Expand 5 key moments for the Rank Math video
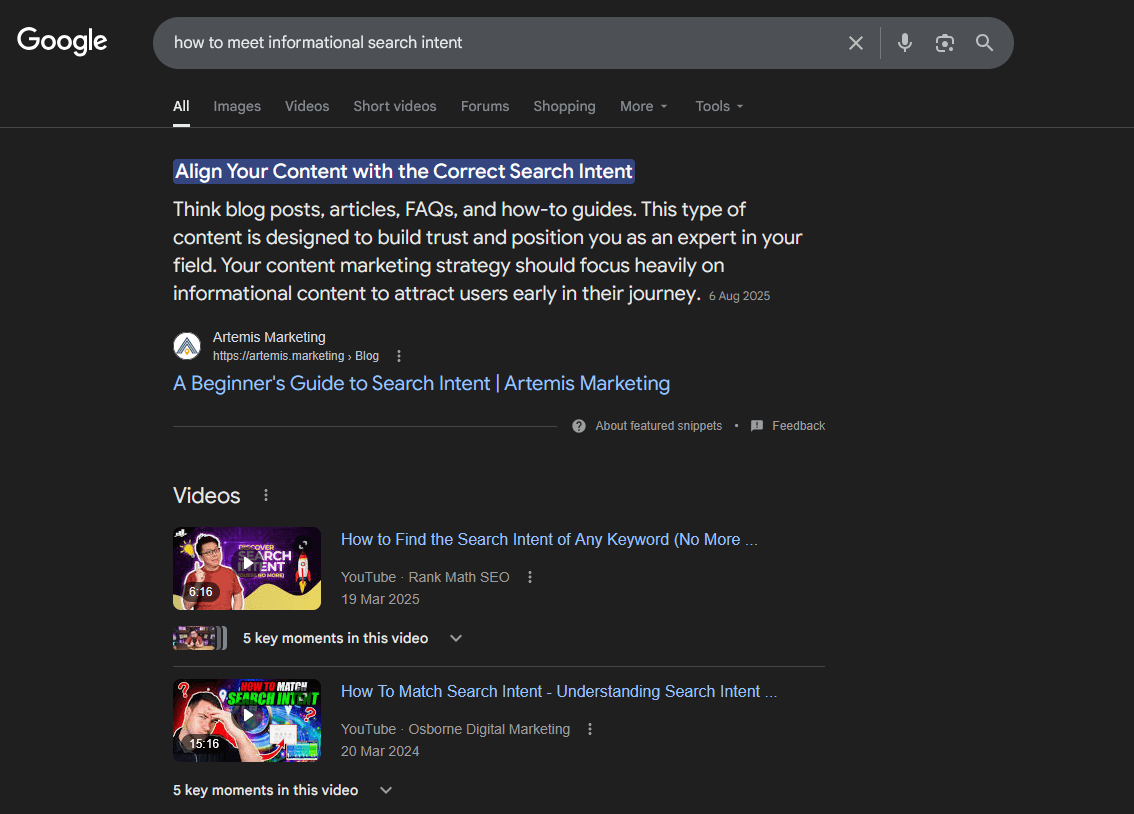The height and width of the screenshot is (814, 1134). (x=455, y=637)
